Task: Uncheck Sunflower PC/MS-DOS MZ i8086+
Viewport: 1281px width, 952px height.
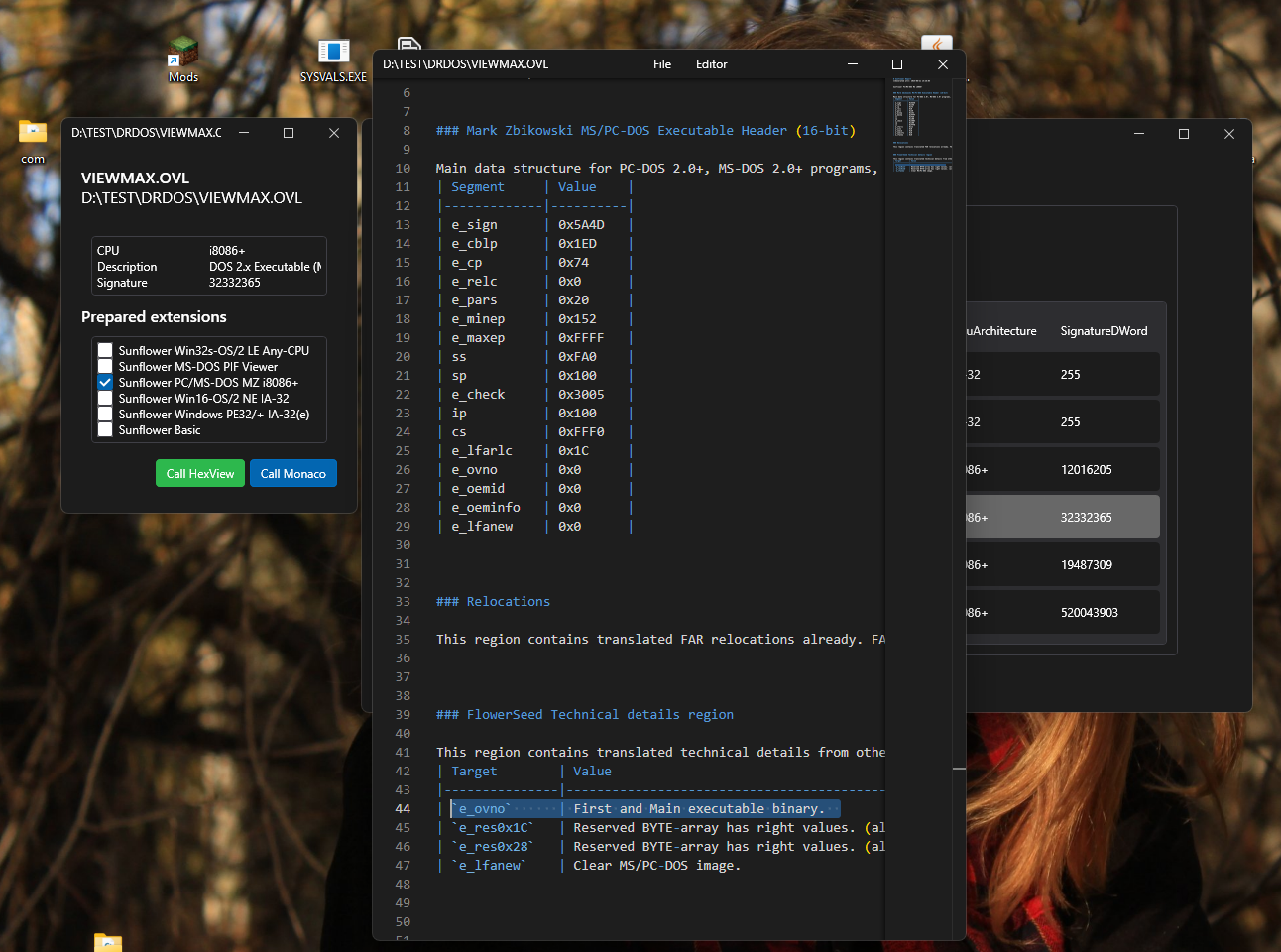Action: [x=105, y=382]
